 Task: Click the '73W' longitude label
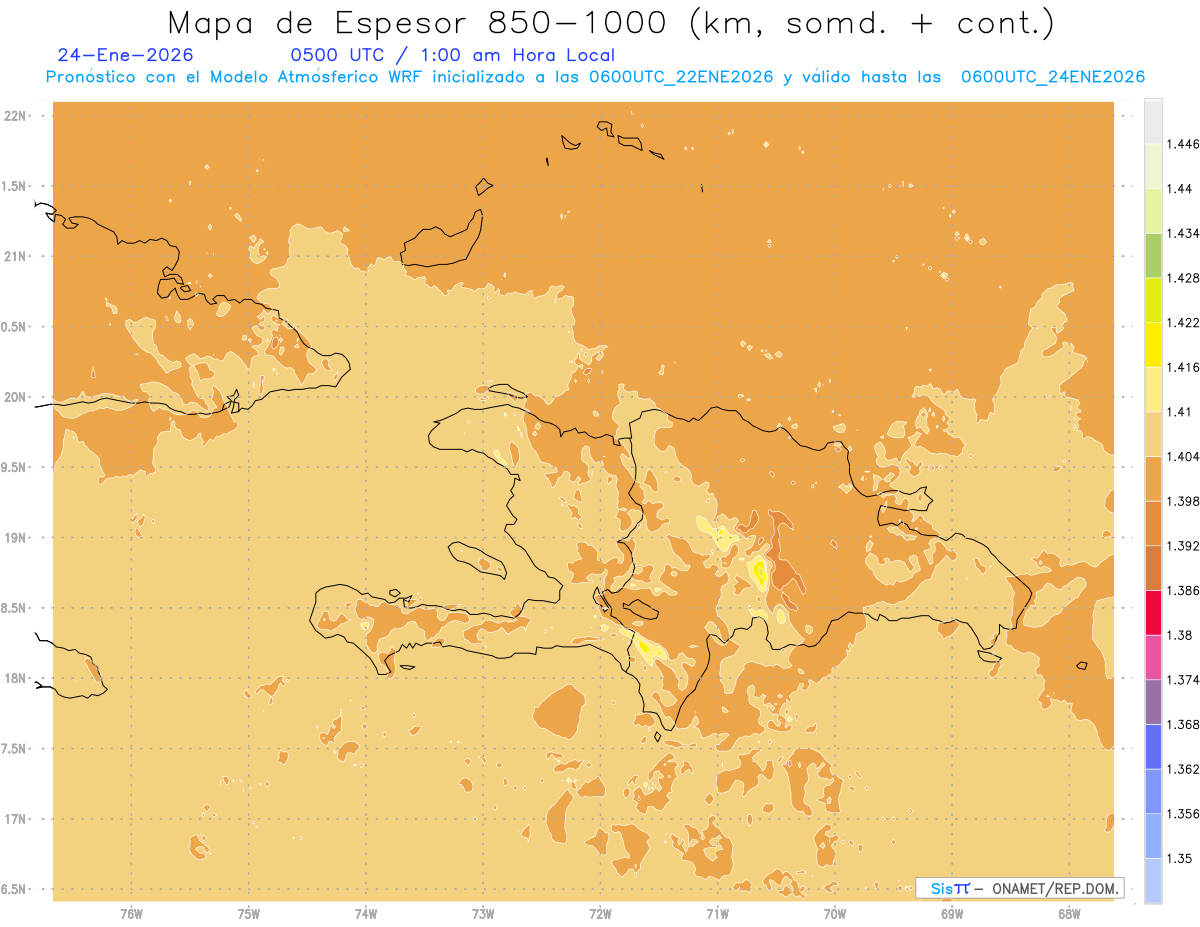pyautogui.click(x=483, y=915)
